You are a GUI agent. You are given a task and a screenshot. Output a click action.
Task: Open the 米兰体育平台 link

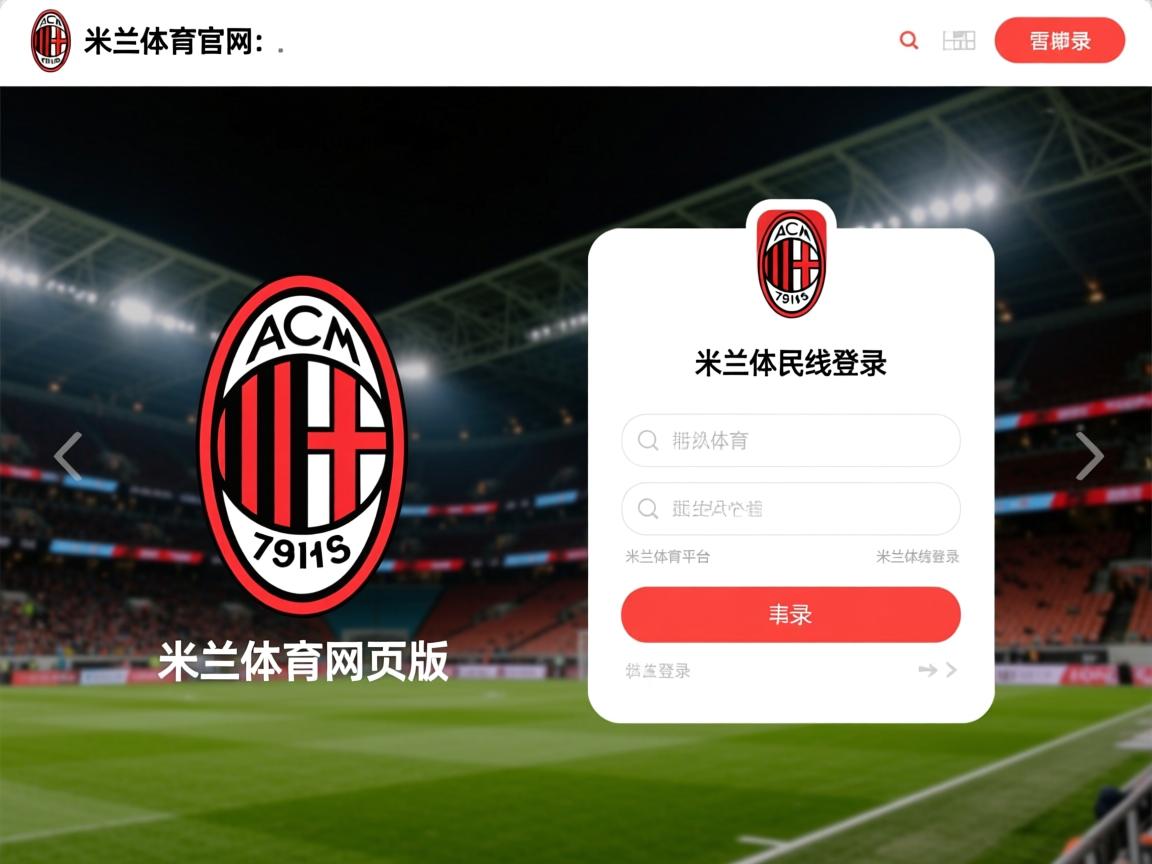[667, 557]
